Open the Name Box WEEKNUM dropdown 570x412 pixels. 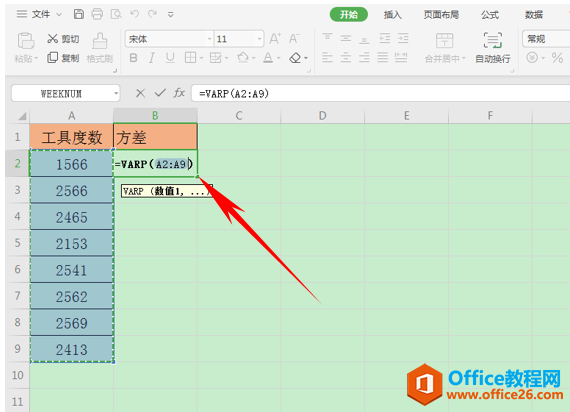116,94
